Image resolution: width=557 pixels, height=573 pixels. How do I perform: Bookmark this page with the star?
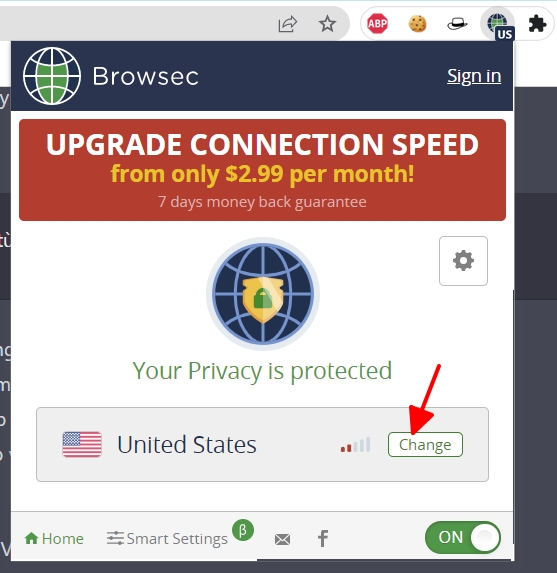click(x=327, y=24)
